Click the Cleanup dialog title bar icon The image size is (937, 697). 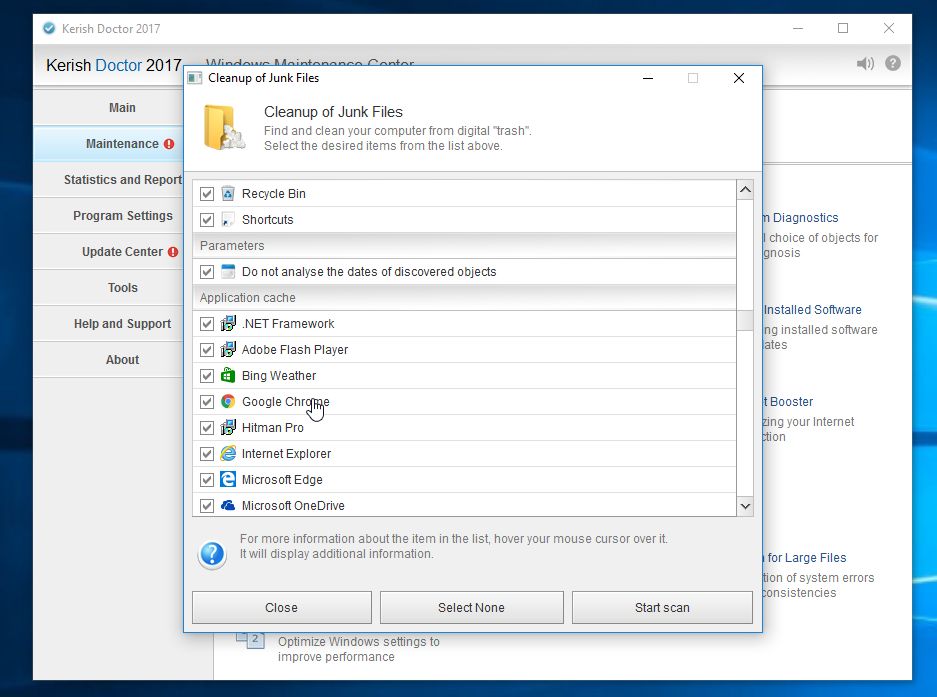pyautogui.click(x=195, y=78)
